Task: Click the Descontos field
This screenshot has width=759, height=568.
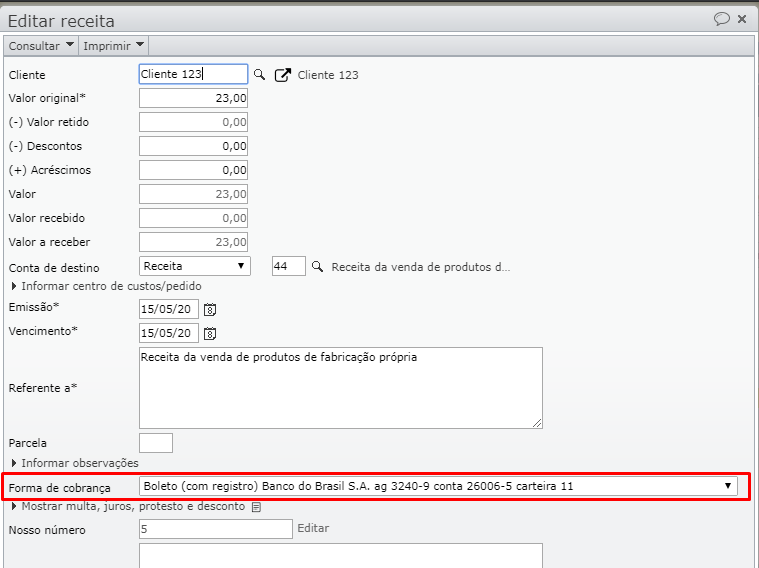Action: (x=193, y=146)
